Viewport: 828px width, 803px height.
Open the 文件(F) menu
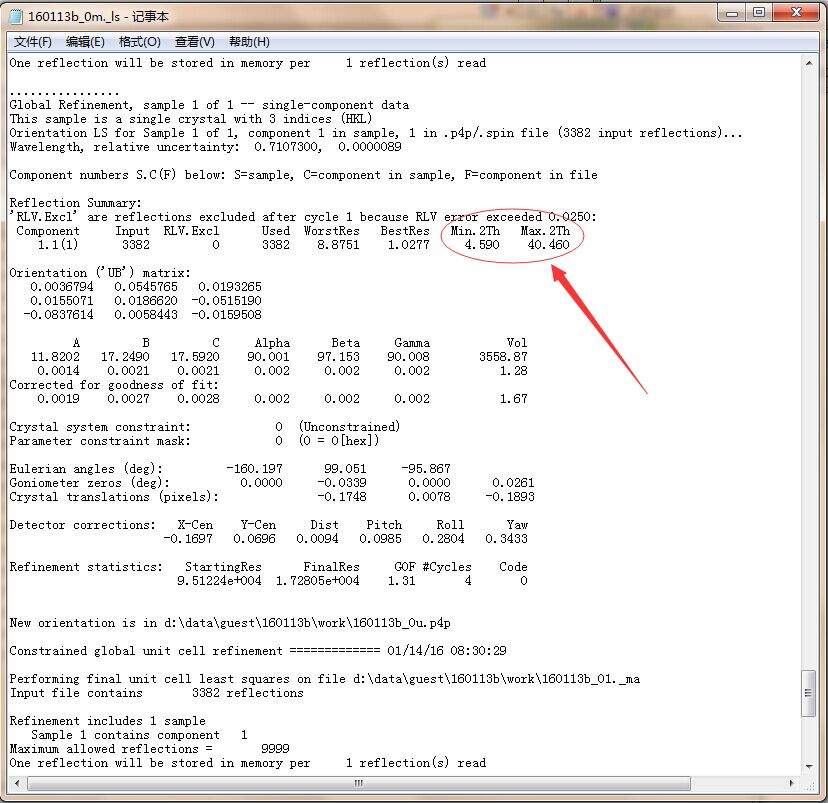(x=32, y=42)
